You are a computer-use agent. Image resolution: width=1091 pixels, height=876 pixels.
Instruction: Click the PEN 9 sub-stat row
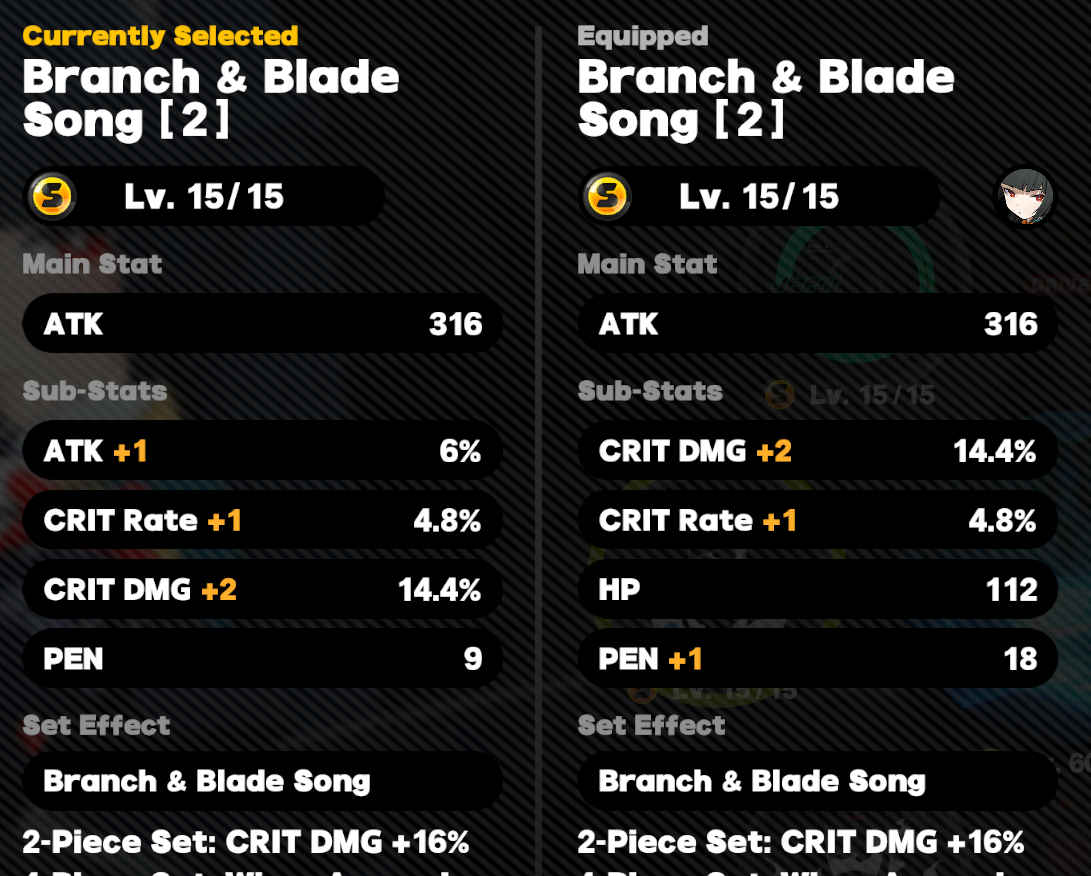262,658
